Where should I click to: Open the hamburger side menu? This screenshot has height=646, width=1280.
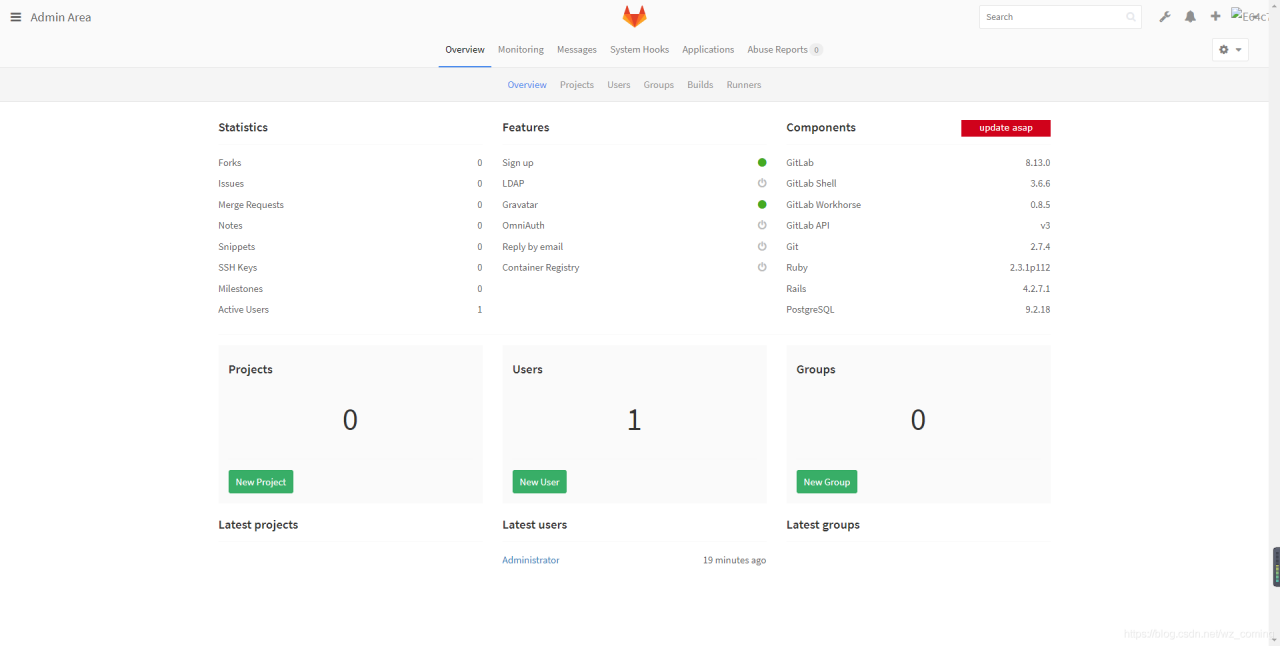[16, 17]
